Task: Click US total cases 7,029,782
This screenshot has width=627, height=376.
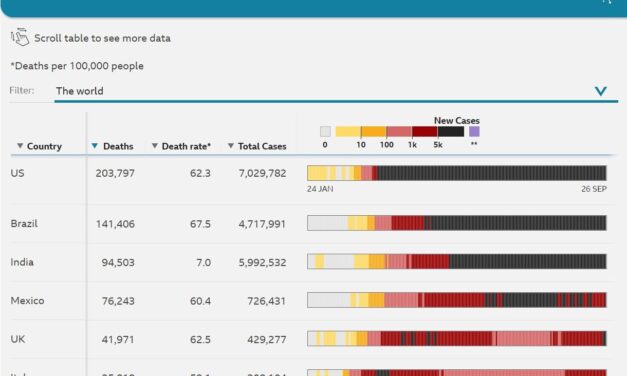Action: pyautogui.click(x=262, y=173)
